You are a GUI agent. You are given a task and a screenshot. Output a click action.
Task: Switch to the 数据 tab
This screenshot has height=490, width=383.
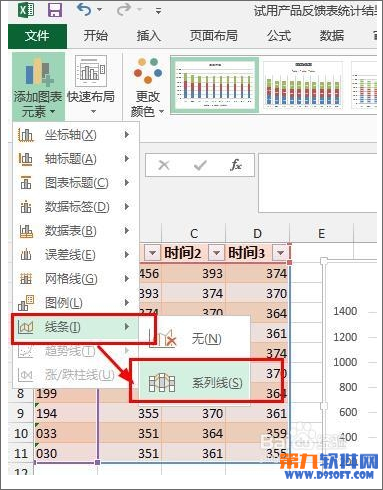(x=332, y=36)
